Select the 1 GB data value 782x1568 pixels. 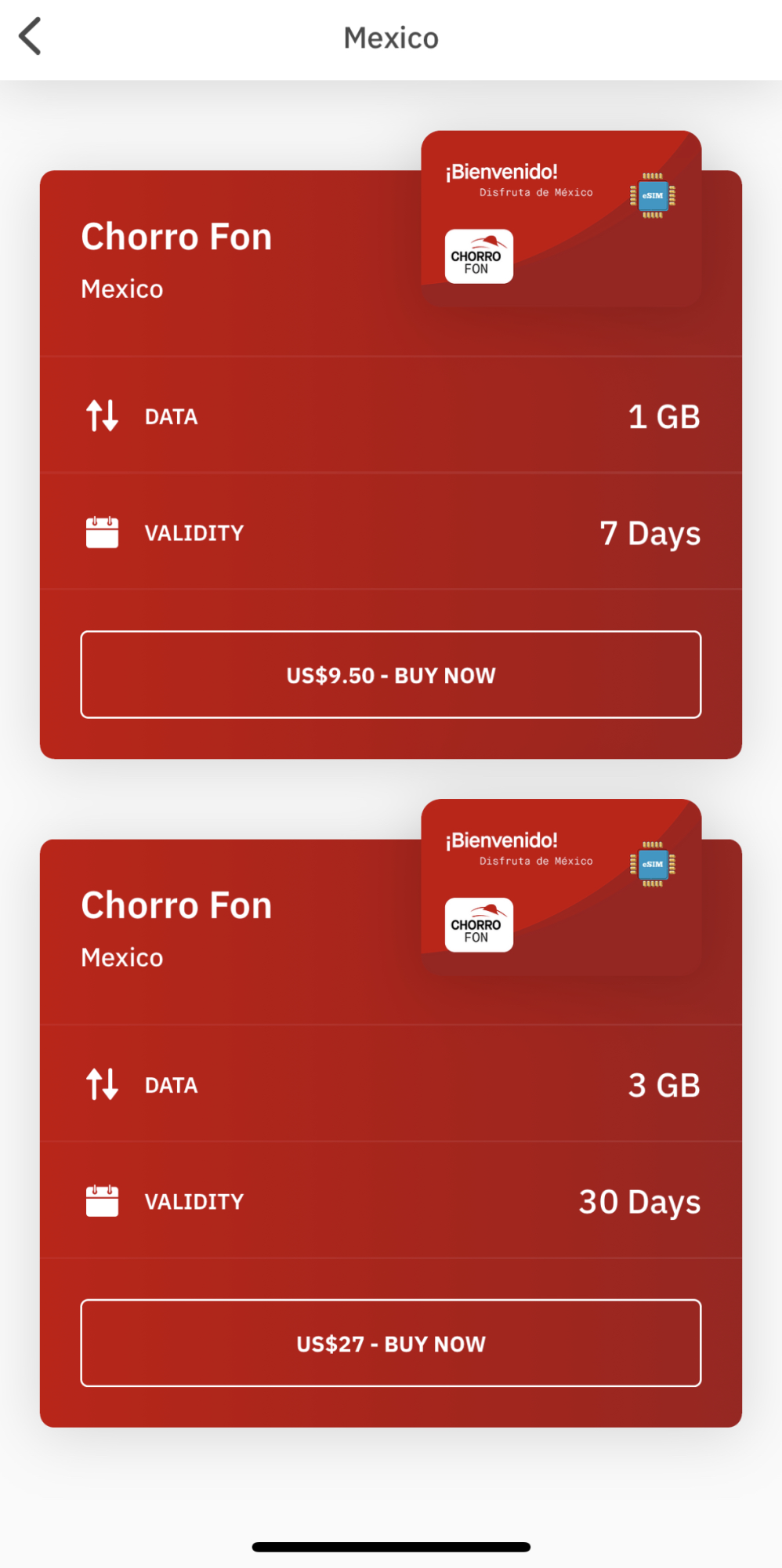coord(664,416)
